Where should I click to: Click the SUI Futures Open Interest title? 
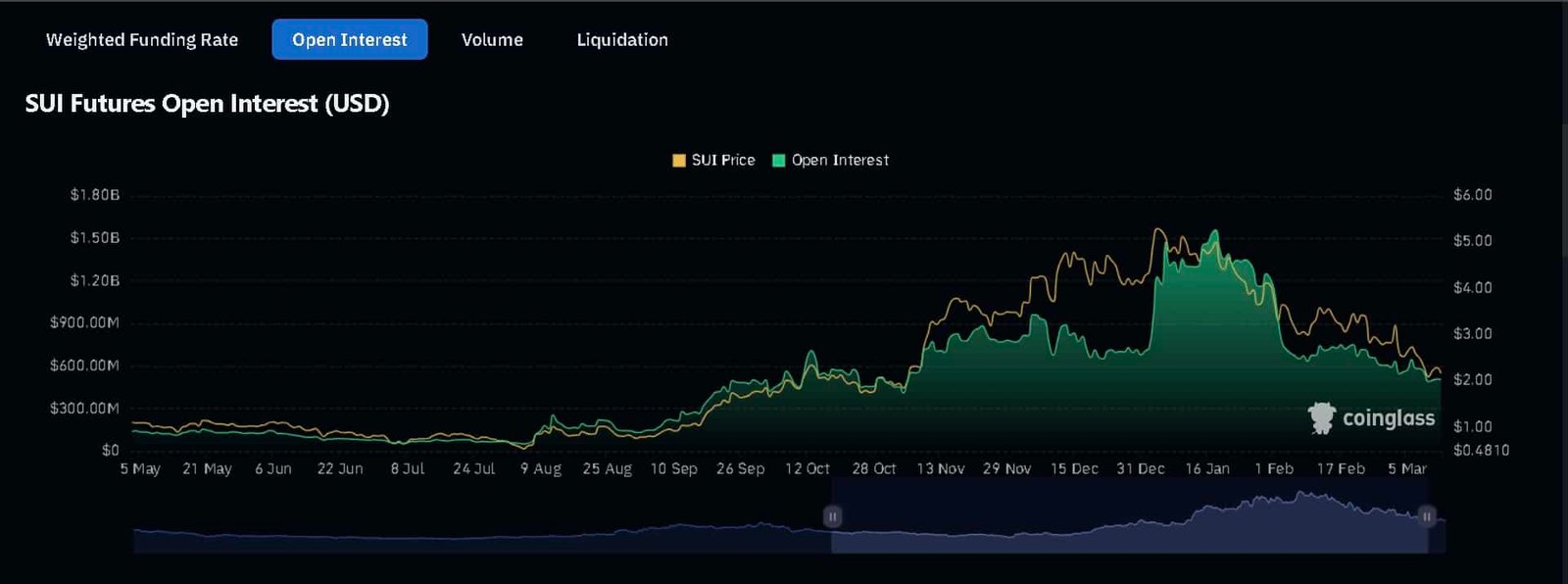click(x=207, y=104)
